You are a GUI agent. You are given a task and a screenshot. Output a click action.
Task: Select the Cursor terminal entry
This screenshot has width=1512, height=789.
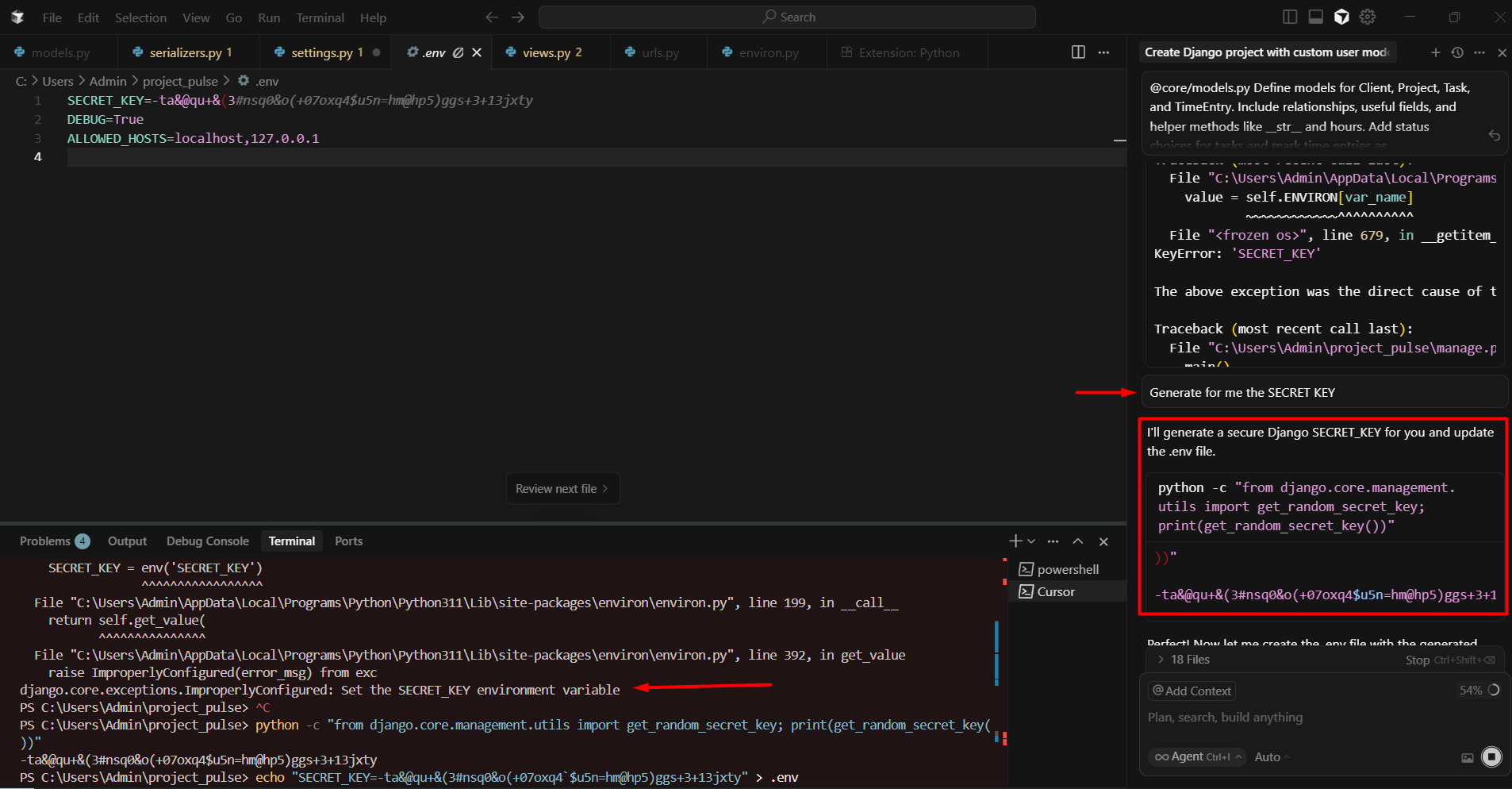pos(1068,591)
